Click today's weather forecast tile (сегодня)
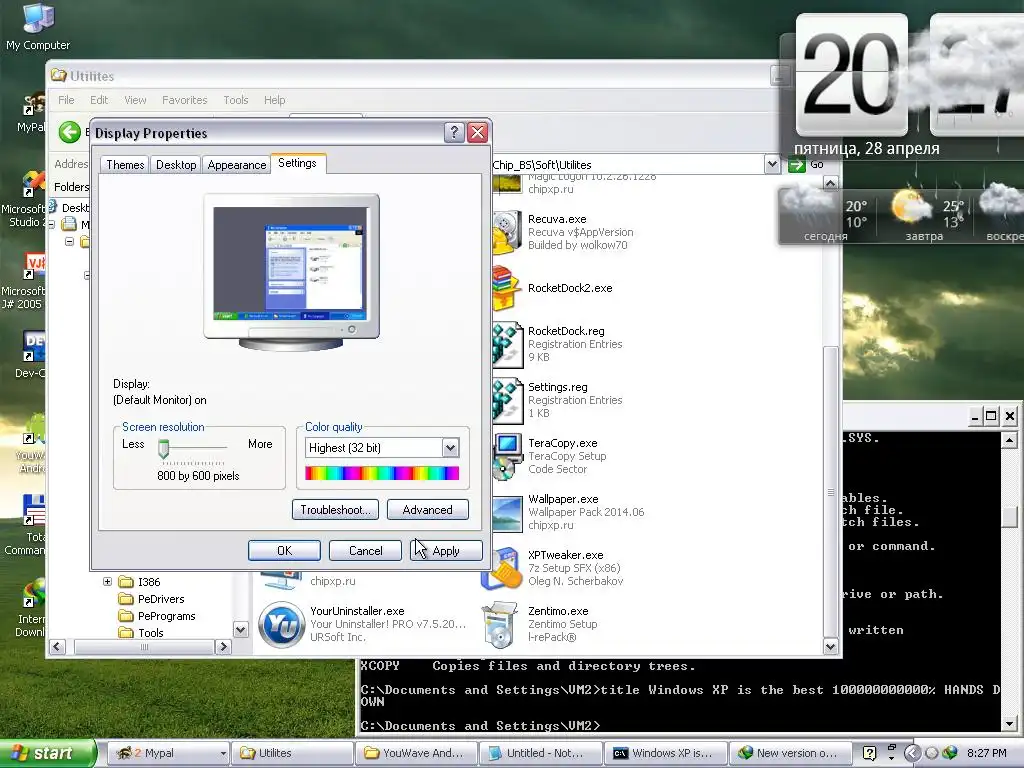 coord(826,216)
